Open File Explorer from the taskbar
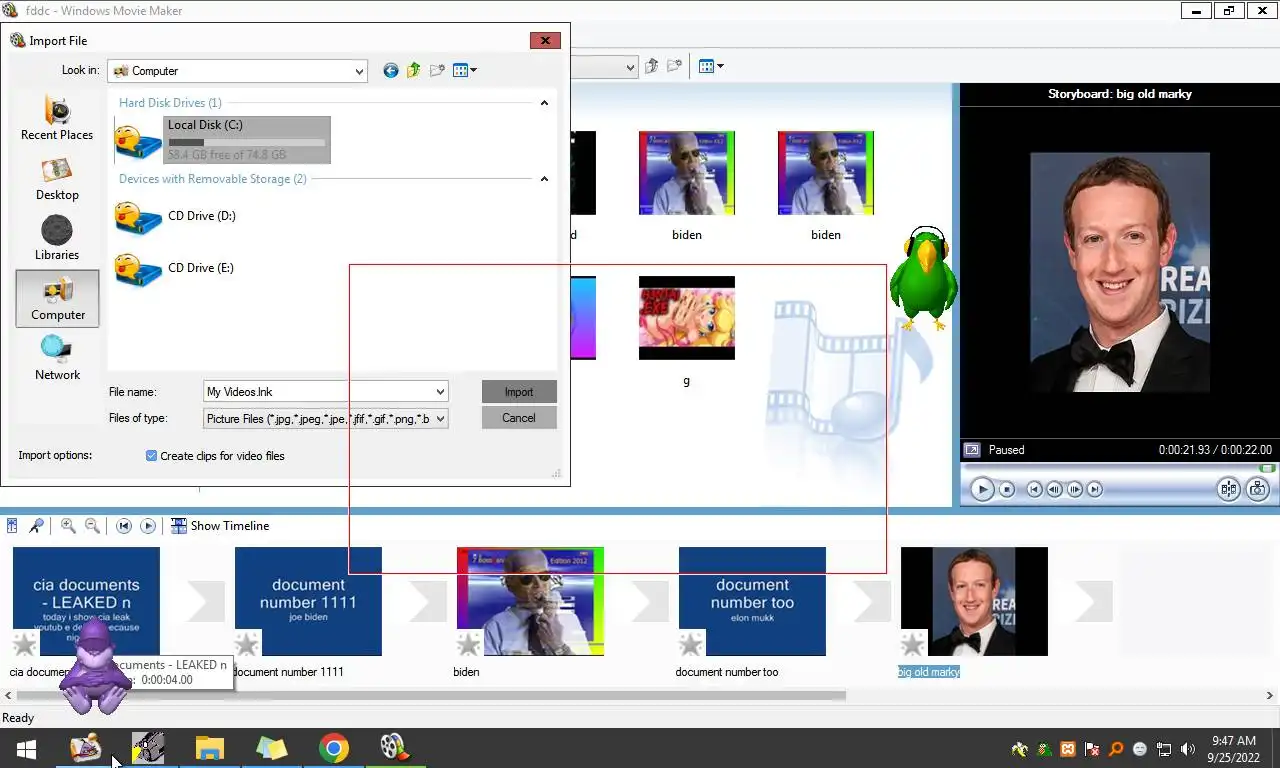 (x=209, y=748)
